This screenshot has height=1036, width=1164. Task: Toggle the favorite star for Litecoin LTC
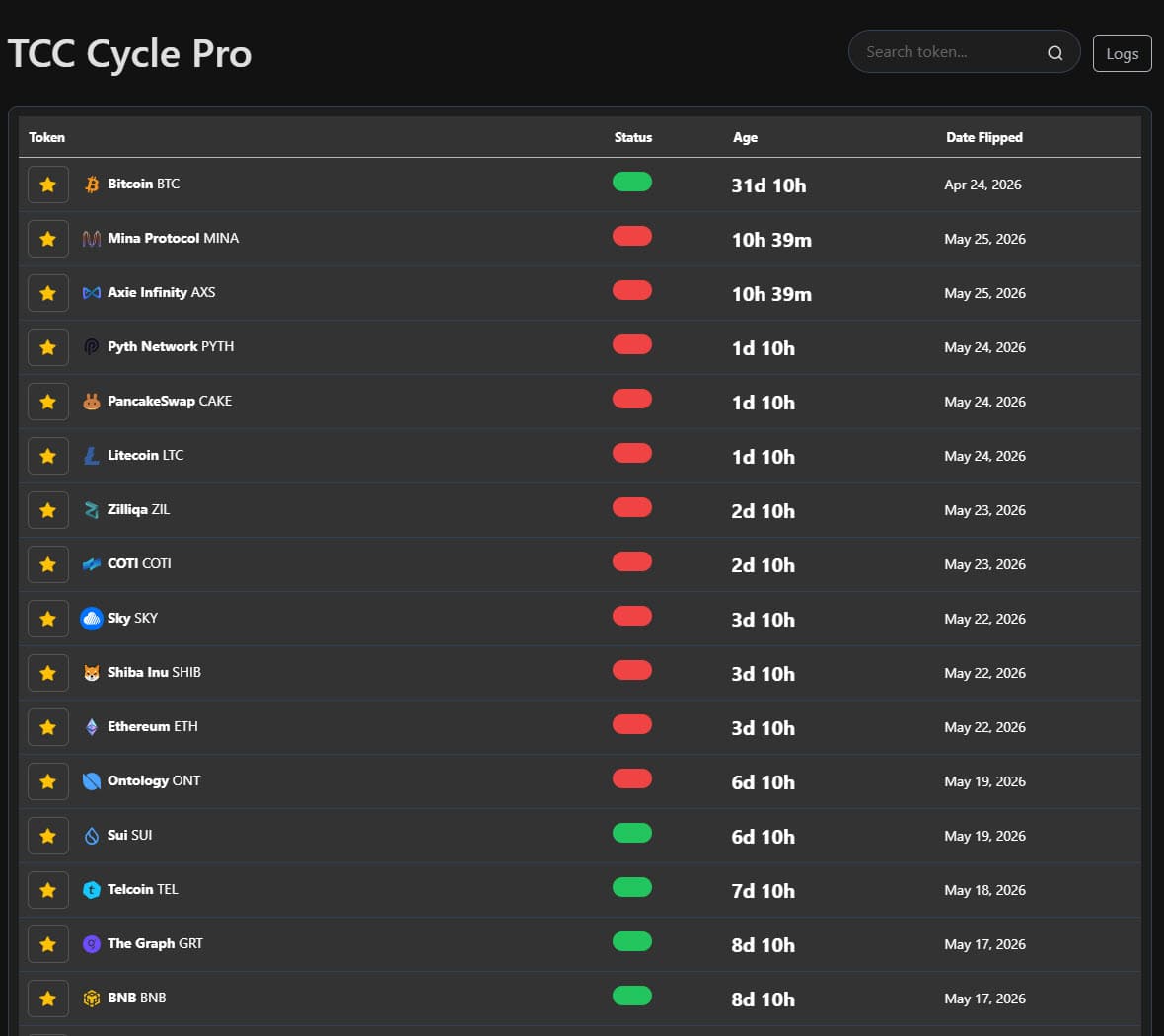click(48, 456)
